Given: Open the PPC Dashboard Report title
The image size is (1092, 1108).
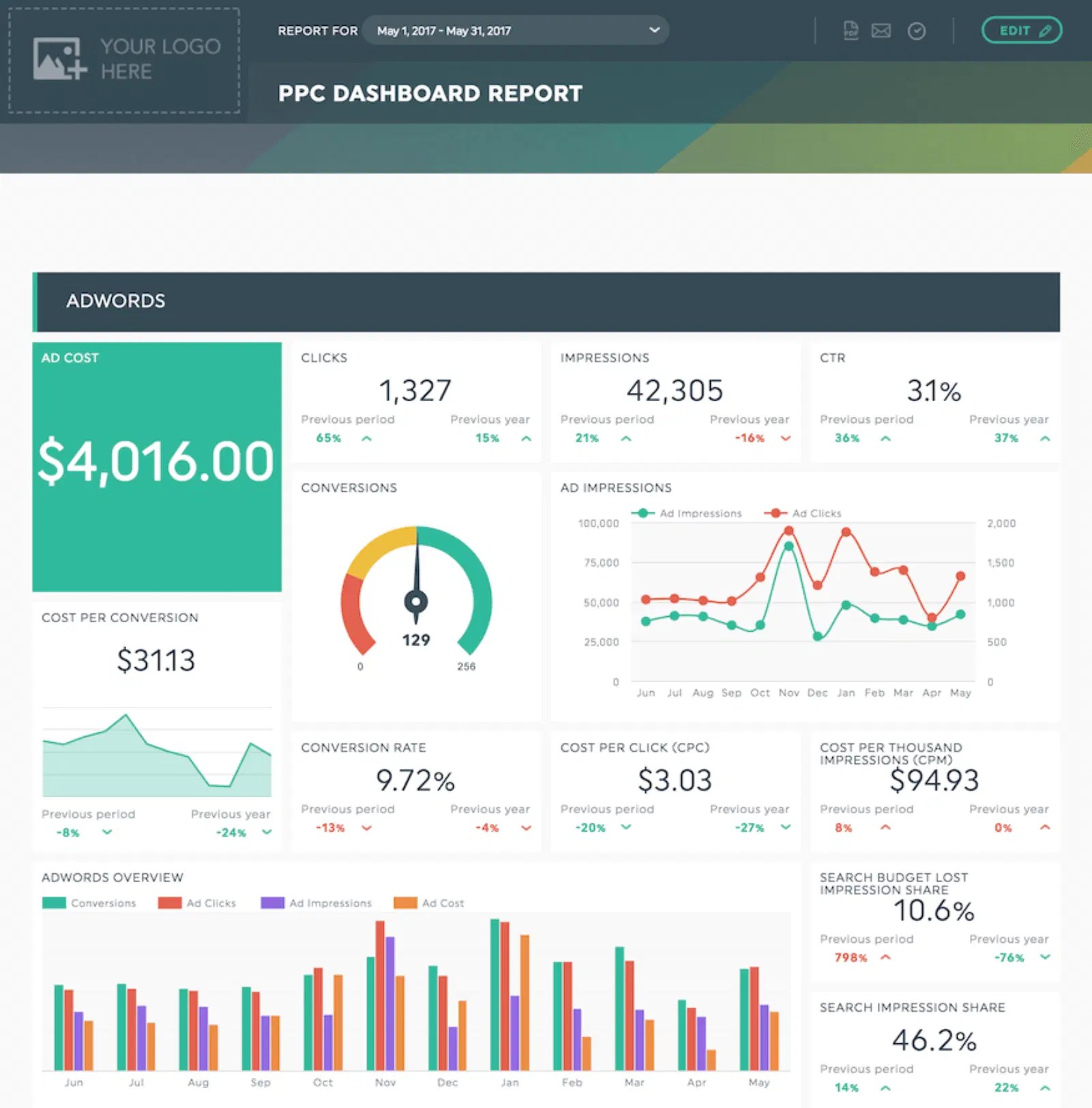Looking at the screenshot, I should [431, 93].
